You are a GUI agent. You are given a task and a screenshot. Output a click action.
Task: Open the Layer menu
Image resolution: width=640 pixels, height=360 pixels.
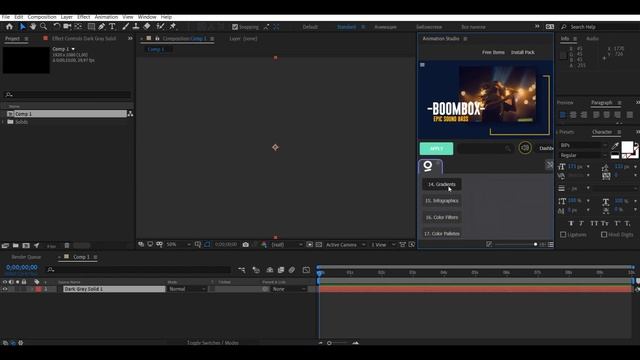coord(67,17)
